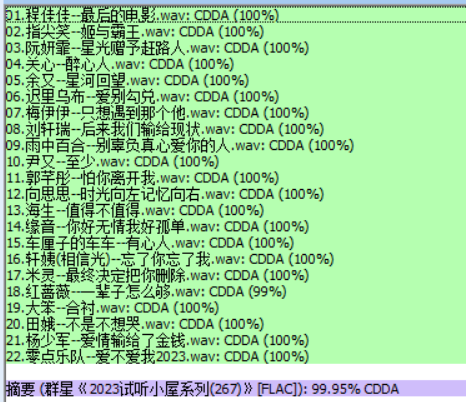Select row 10.尹又--至少.wav
Screen dimensions: 466x402
[x=236, y=162]
